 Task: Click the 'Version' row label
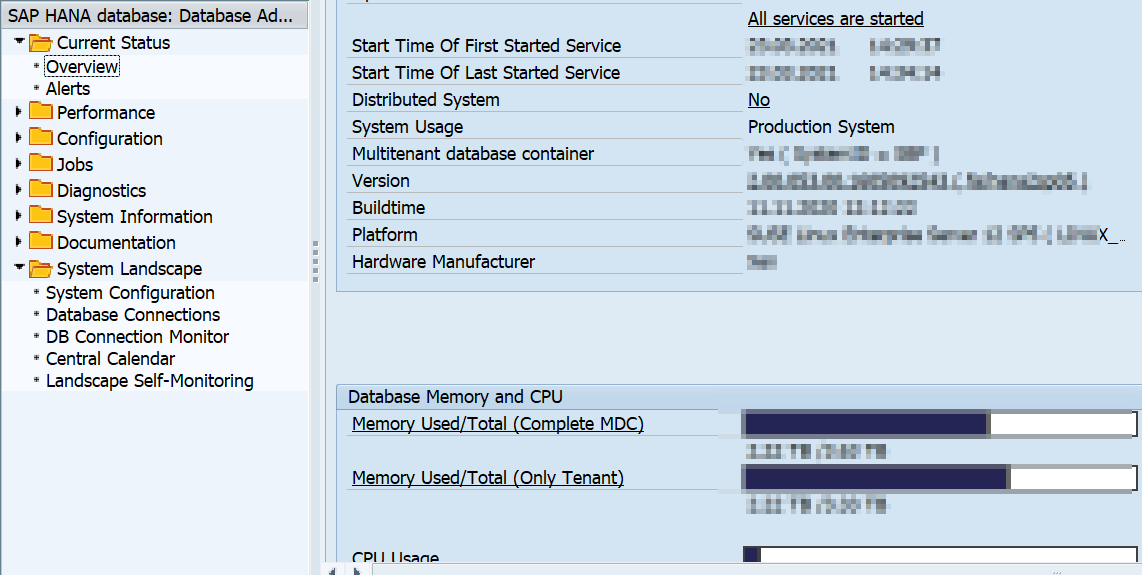pos(380,181)
